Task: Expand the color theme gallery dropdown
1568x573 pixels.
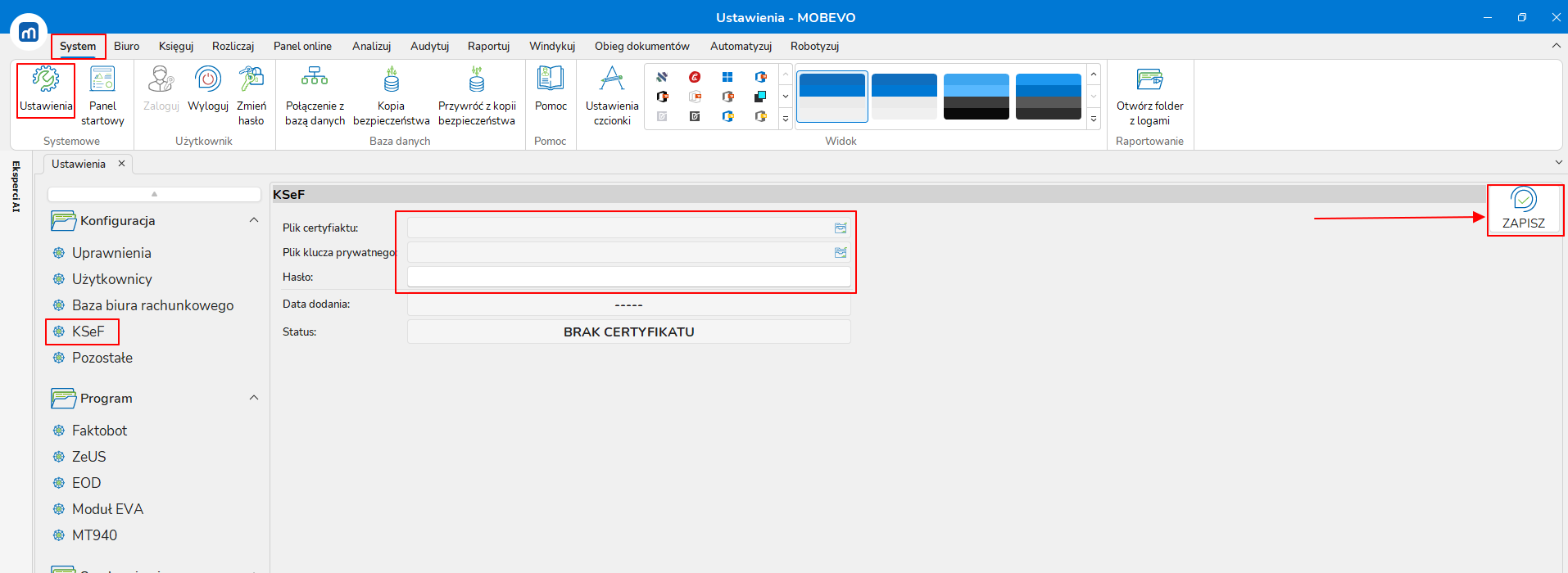Action: (x=1094, y=120)
